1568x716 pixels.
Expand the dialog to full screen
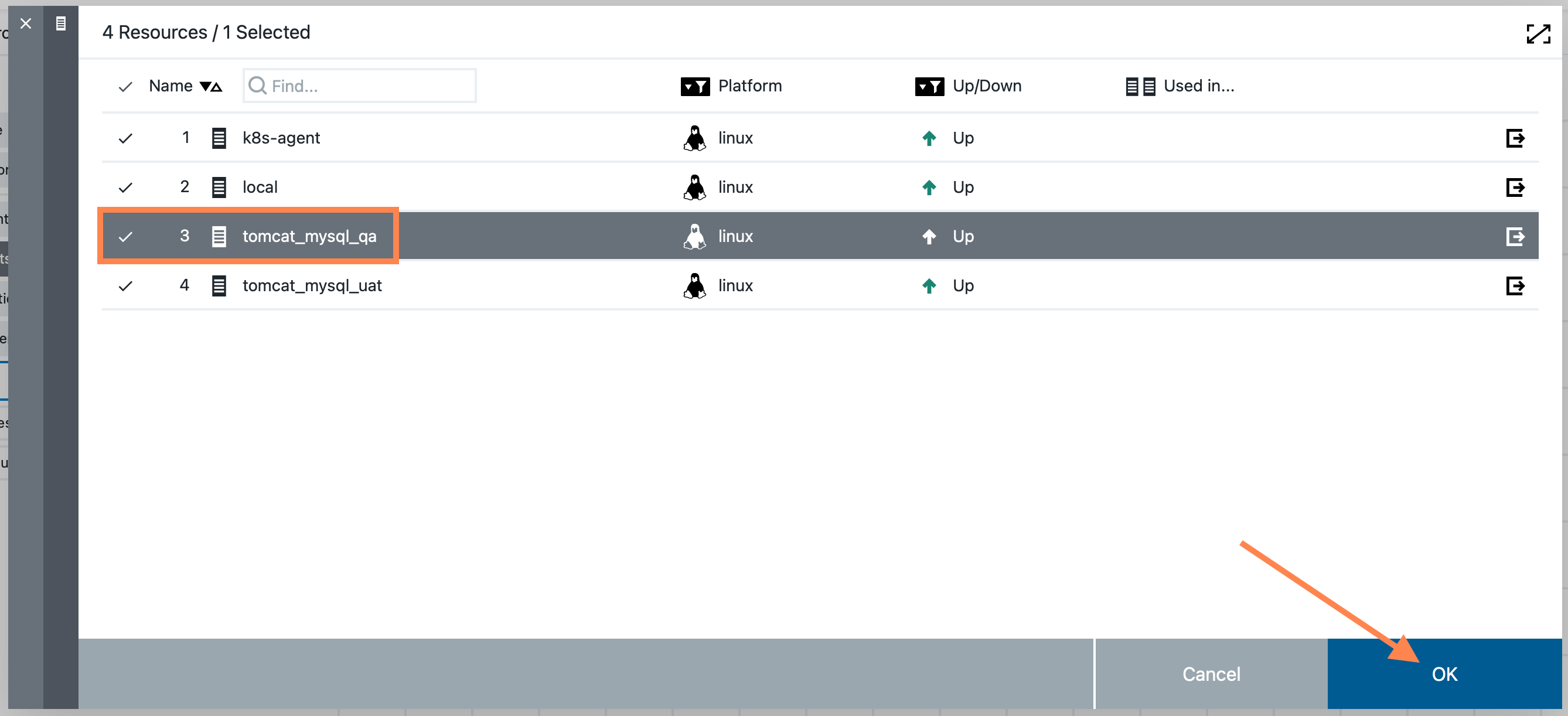[1538, 33]
